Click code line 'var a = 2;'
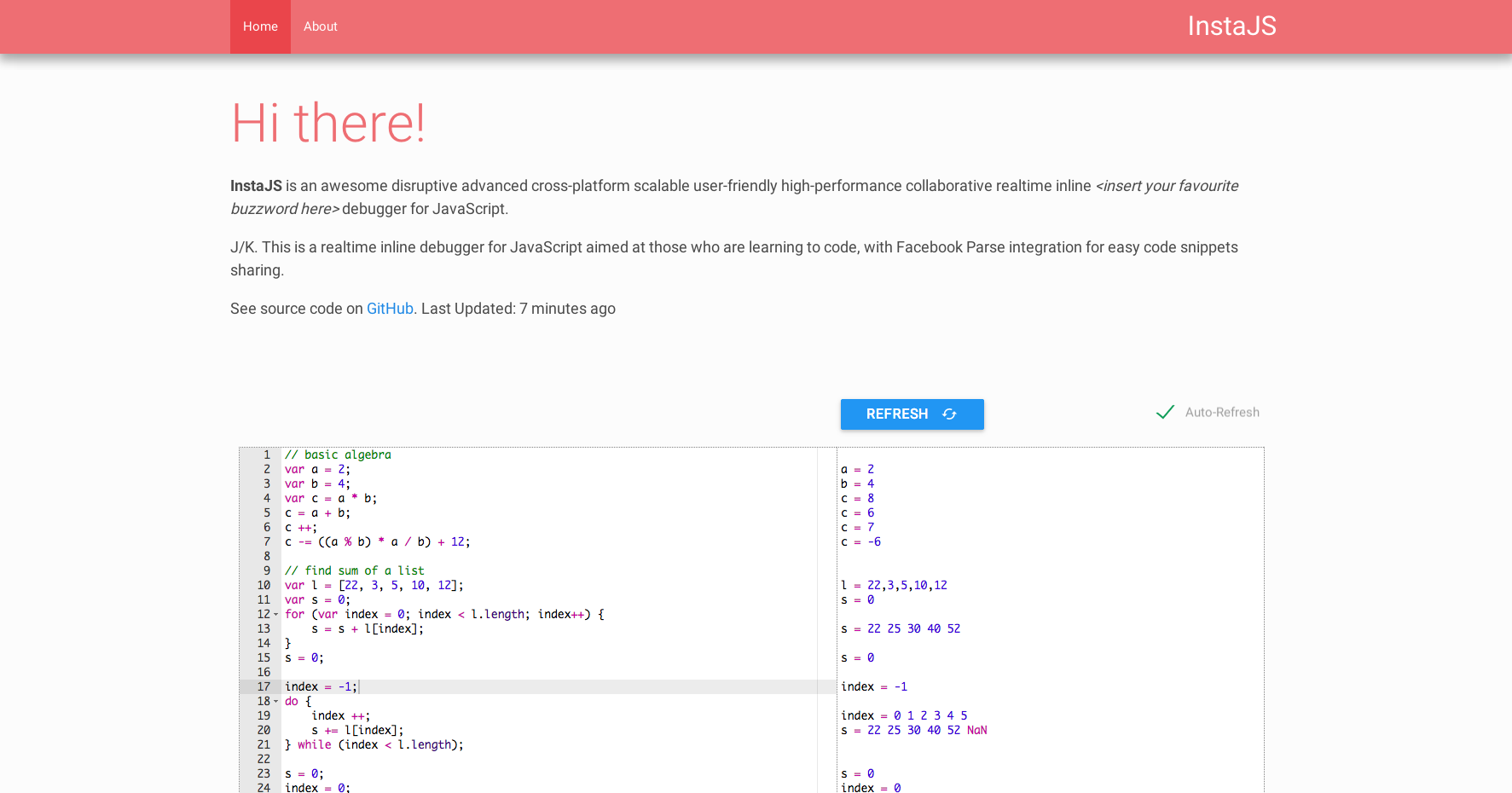The image size is (1512, 793). point(317,470)
